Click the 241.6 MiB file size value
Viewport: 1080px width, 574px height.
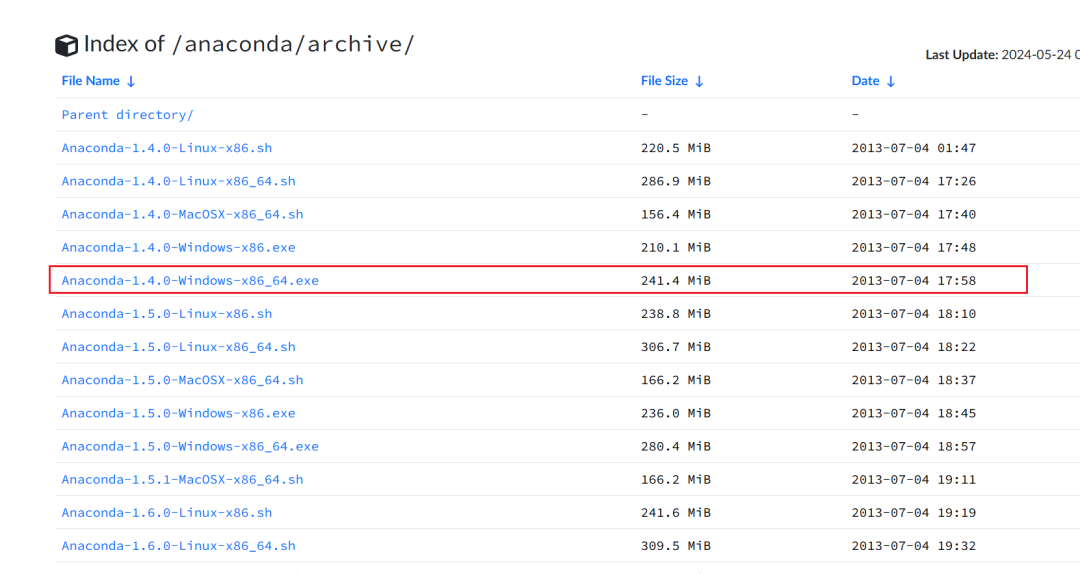[x=676, y=512]
